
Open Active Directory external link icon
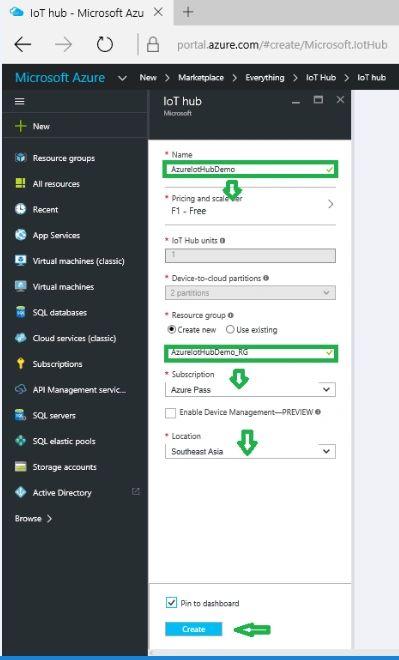(136, 491)
